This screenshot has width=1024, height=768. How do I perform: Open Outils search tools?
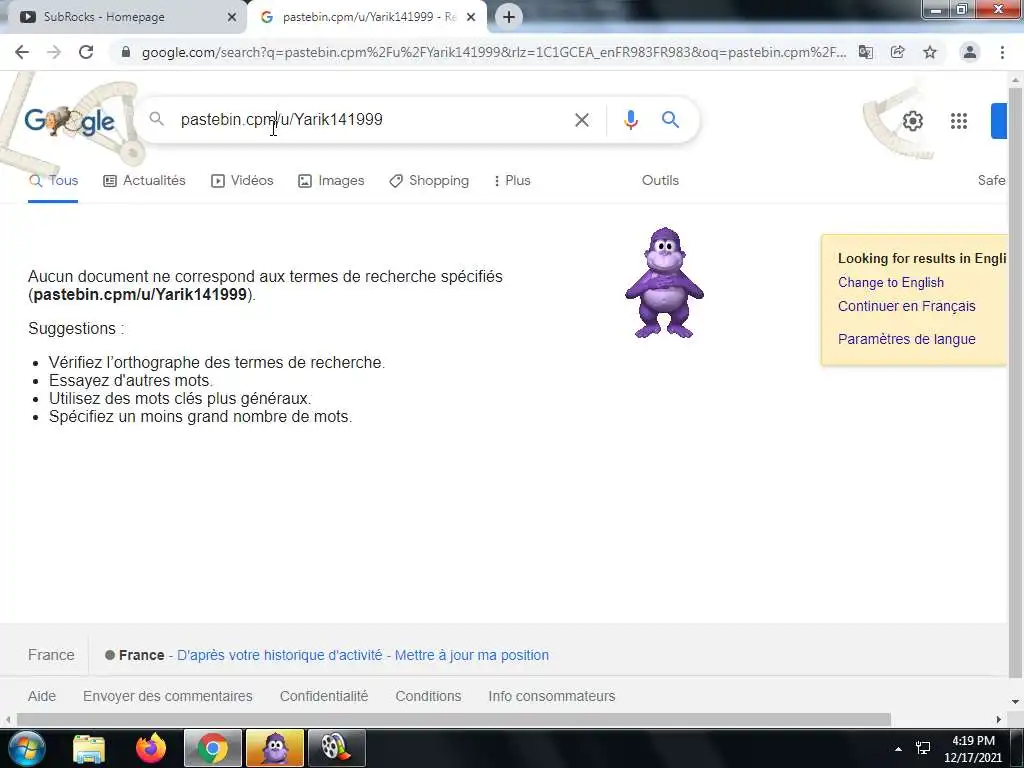tap(660, 180)
